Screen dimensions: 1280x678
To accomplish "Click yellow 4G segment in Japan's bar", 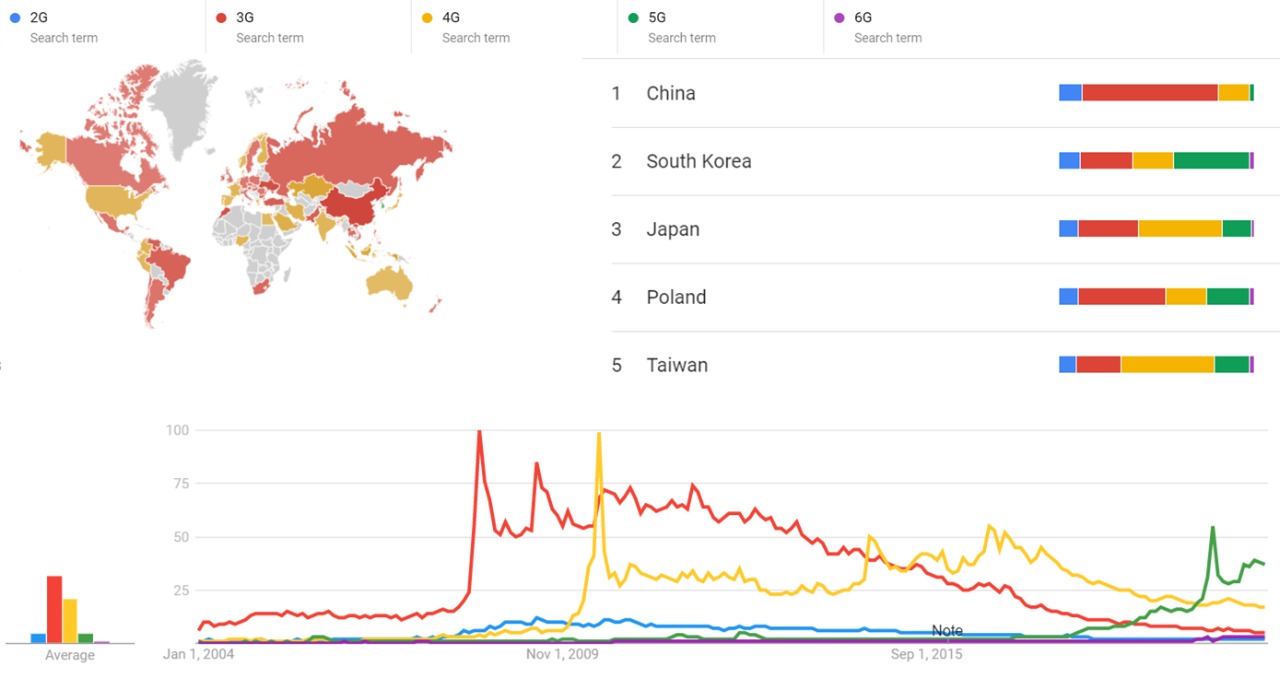I will [1180, 229].
